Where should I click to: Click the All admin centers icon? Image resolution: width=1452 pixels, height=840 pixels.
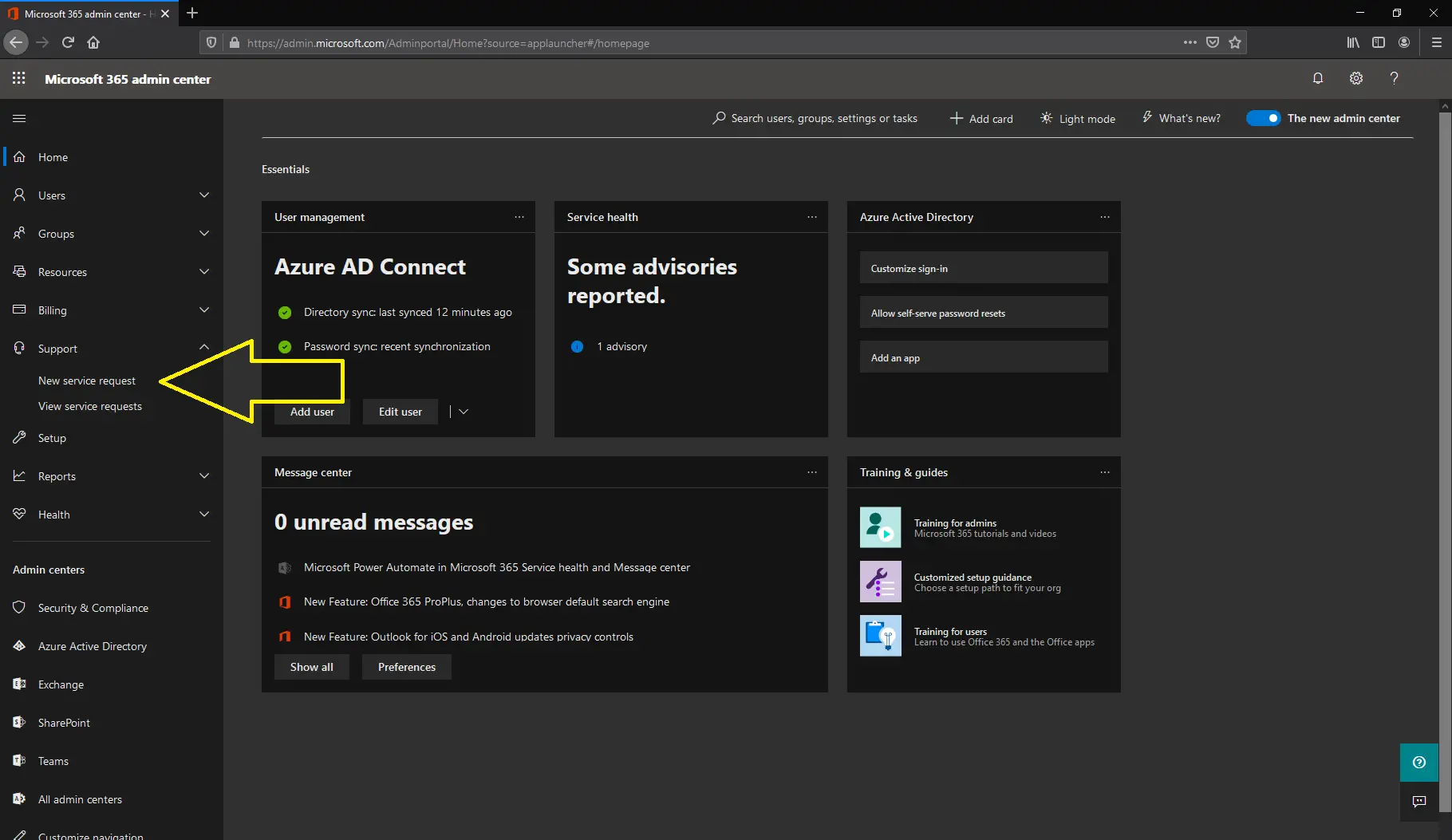tap(20, 799)
